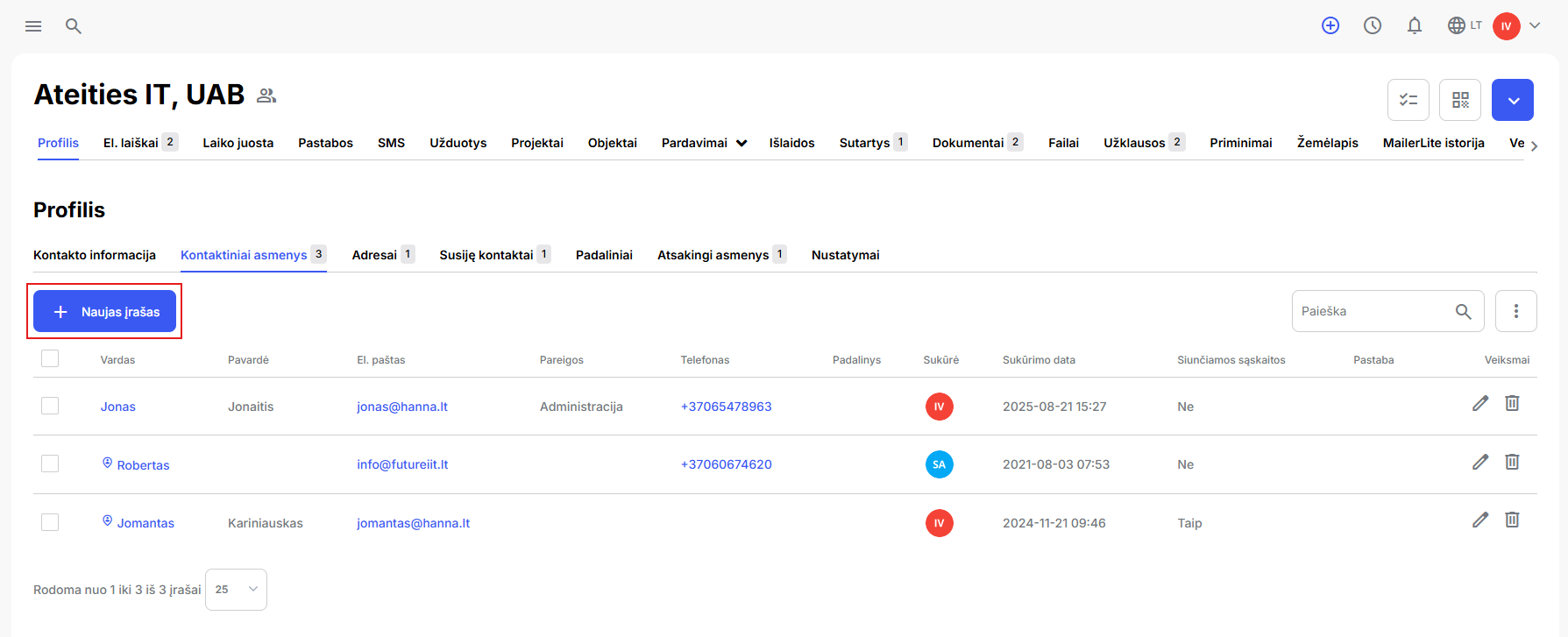
Task: Open the hamburger main menu
Action: (x=33, y=26)
